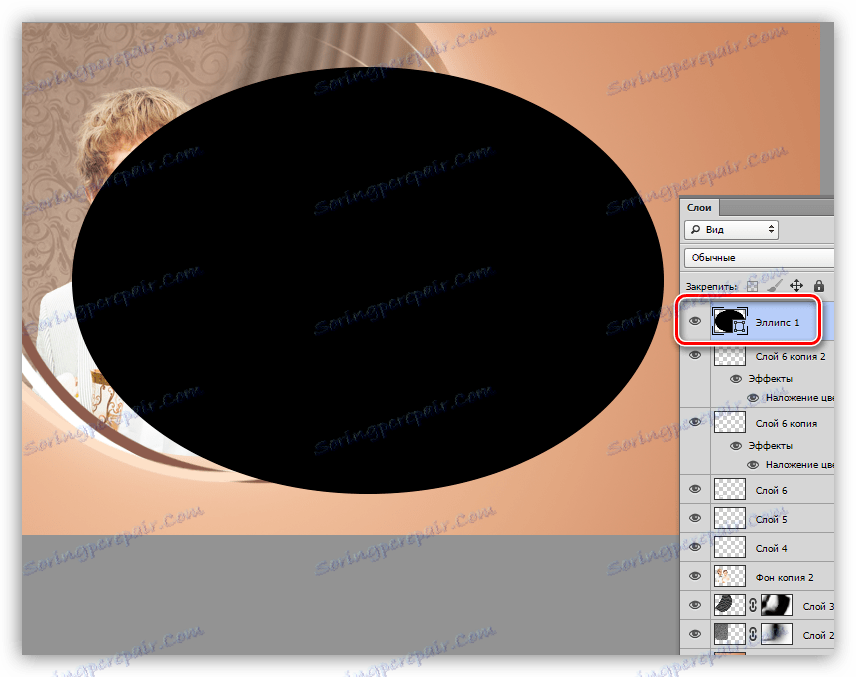Select the Слой 3 layer name

(x=818, y=607)
